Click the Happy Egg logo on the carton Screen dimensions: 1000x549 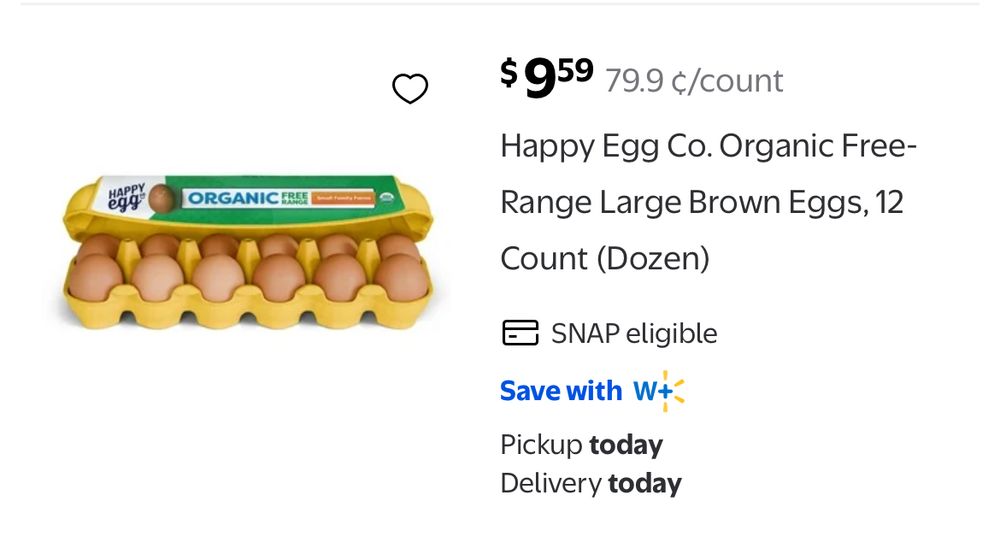(127, 197)
